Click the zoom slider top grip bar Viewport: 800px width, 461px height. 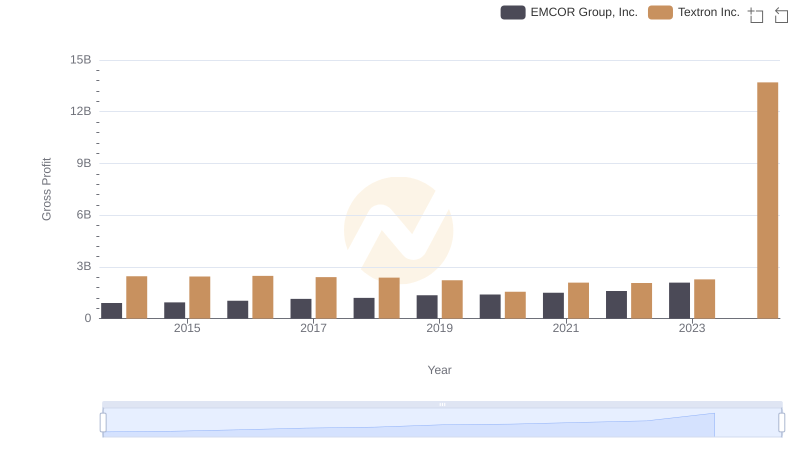click(x=442, y=404)
